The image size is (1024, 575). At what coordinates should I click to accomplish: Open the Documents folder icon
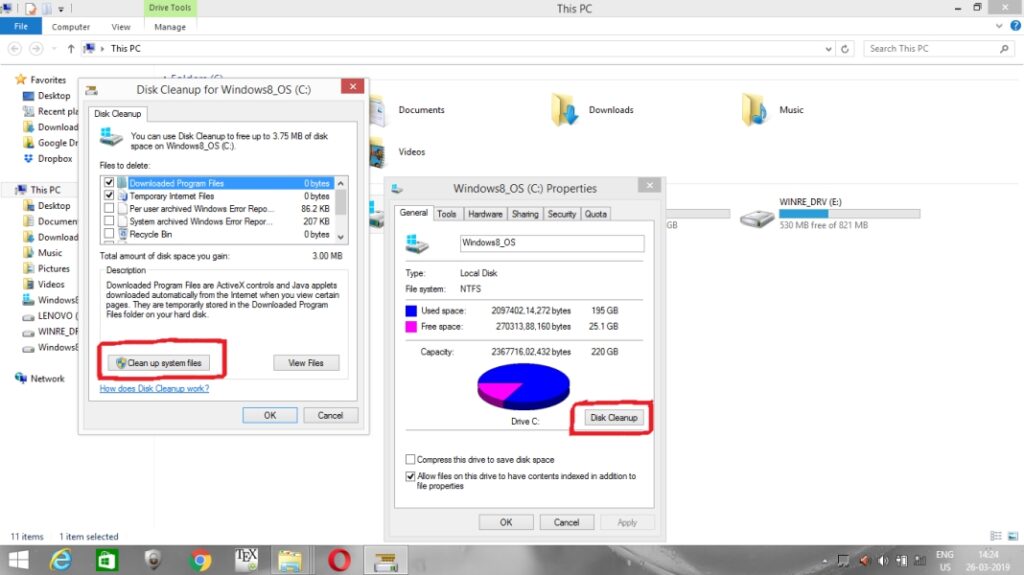(x=378, y=110)
